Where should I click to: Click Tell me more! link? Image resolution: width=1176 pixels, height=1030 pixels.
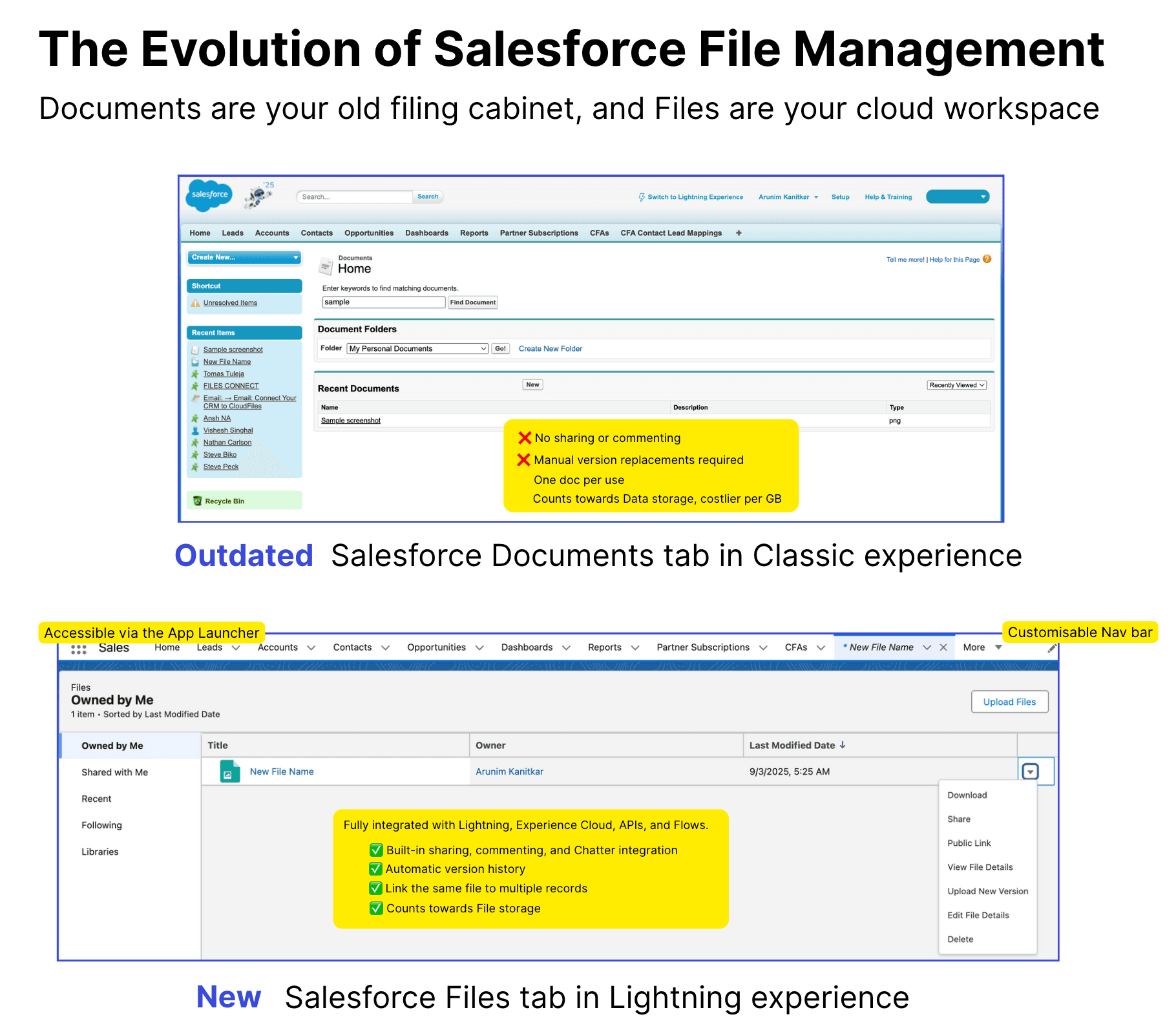(905, 260)
